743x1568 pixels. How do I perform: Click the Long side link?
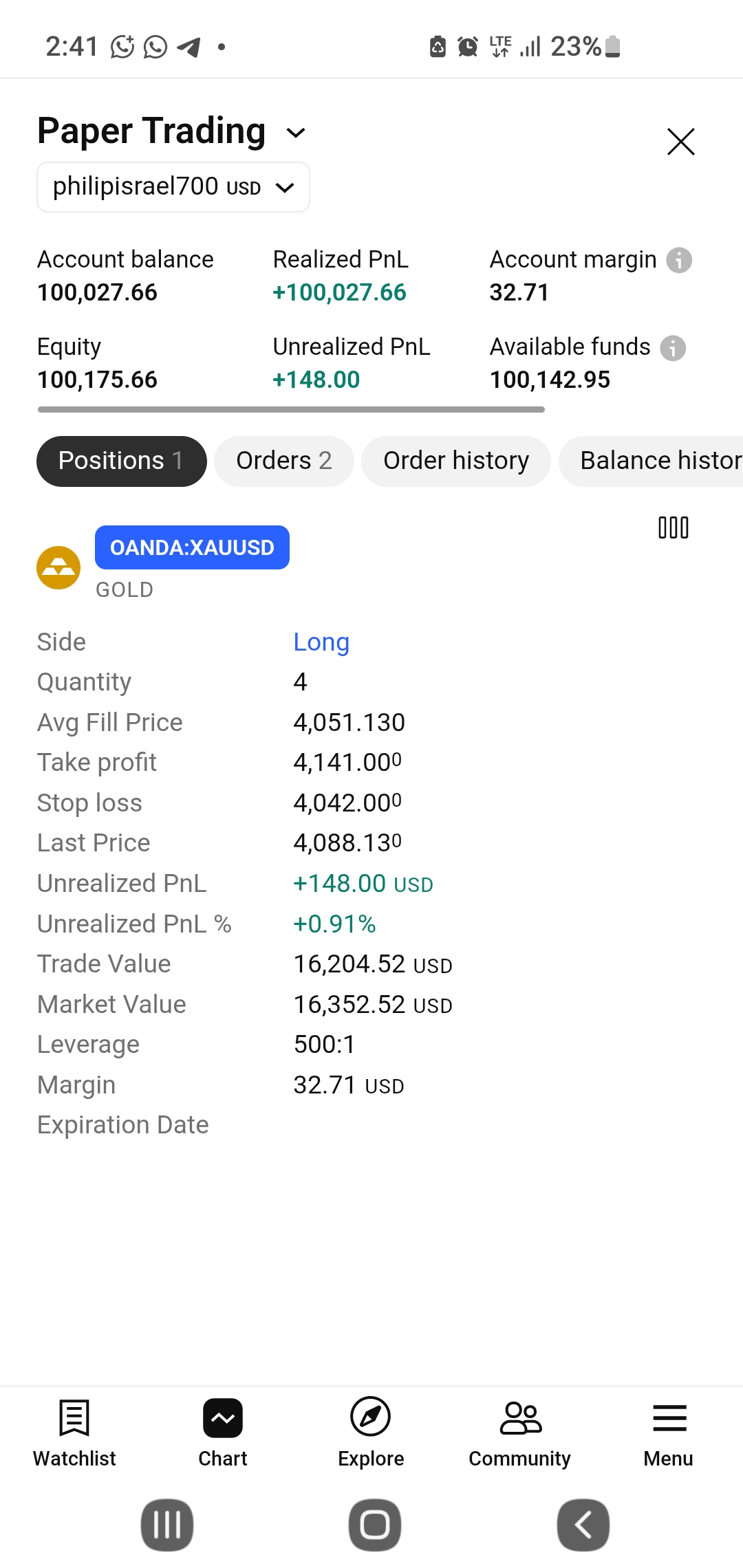tap(321, 642)
